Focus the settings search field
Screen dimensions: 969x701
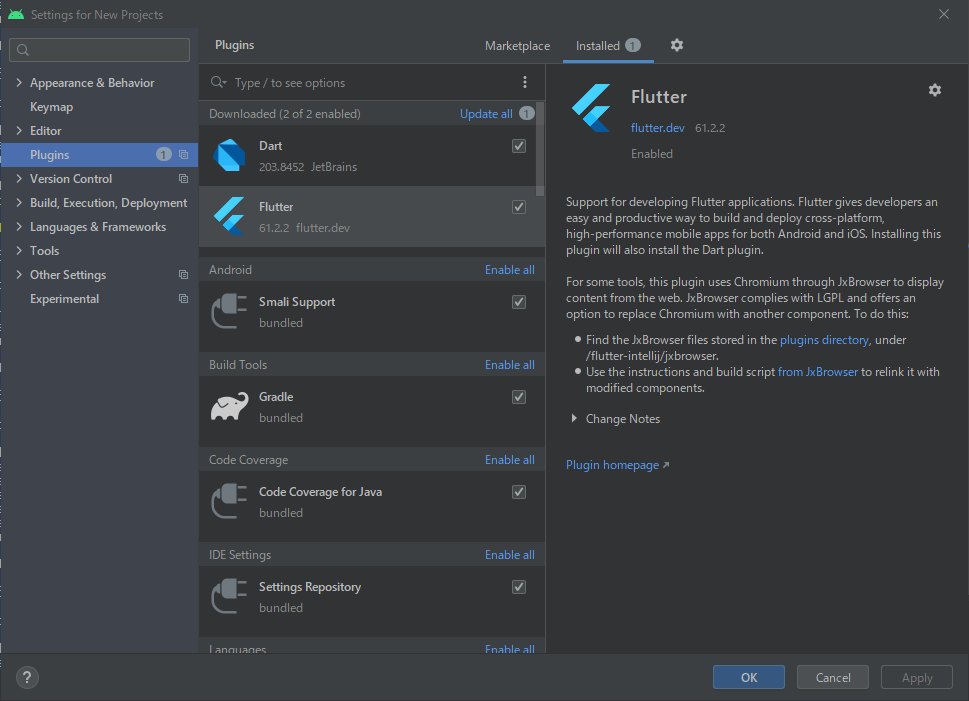tap(99, 50)
